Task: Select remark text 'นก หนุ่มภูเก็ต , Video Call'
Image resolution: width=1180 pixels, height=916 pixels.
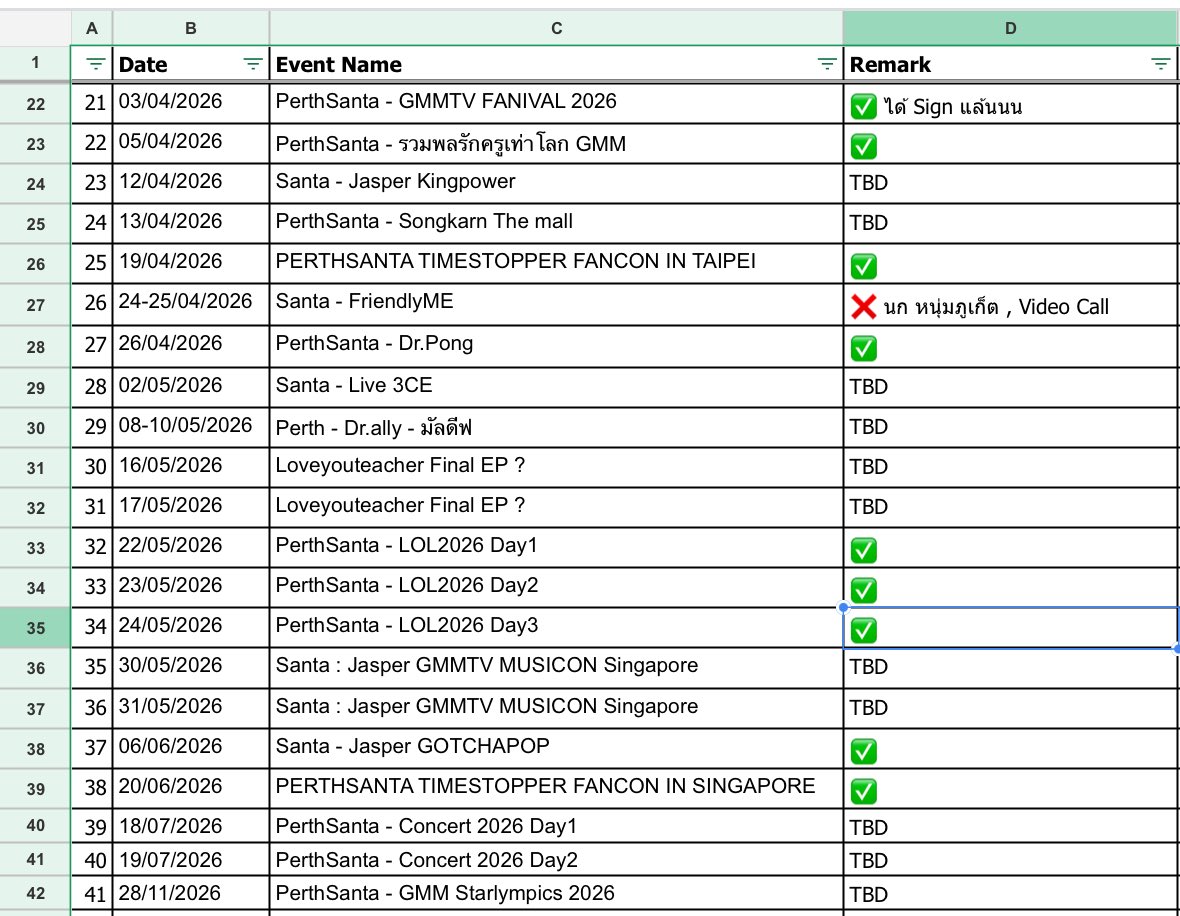Action: [996, 307]
